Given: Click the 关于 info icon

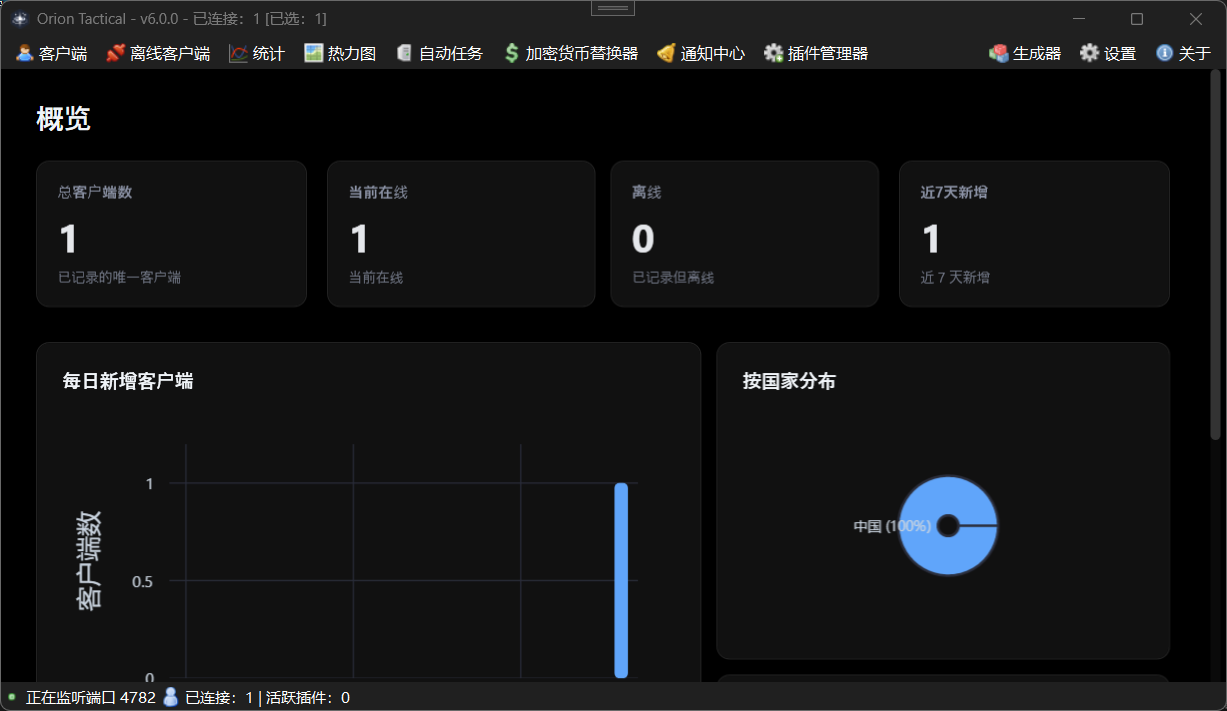Looking at the screenshot, I should [x=1164, y=53].
